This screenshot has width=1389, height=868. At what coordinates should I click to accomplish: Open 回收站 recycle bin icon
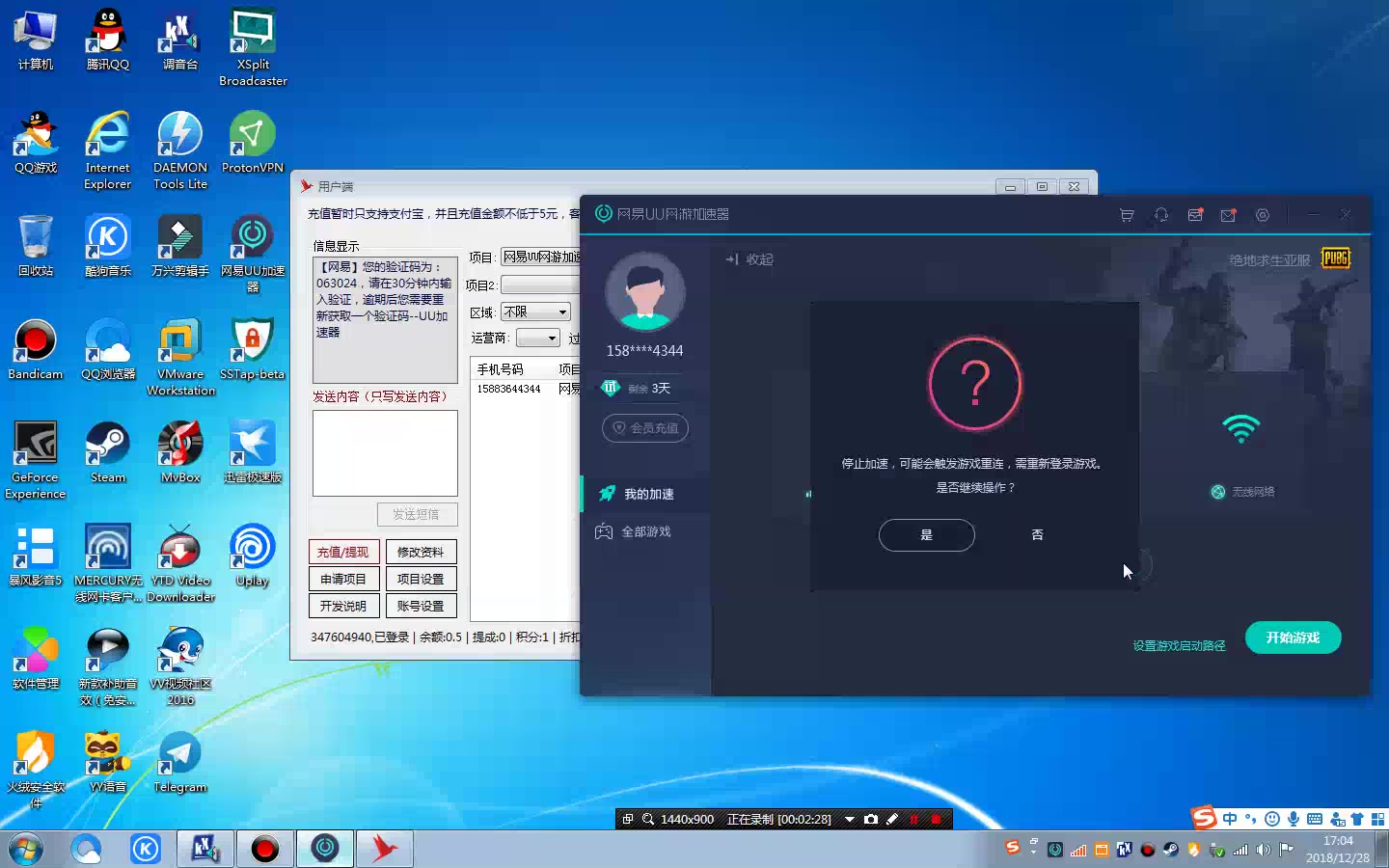[36, 246]
